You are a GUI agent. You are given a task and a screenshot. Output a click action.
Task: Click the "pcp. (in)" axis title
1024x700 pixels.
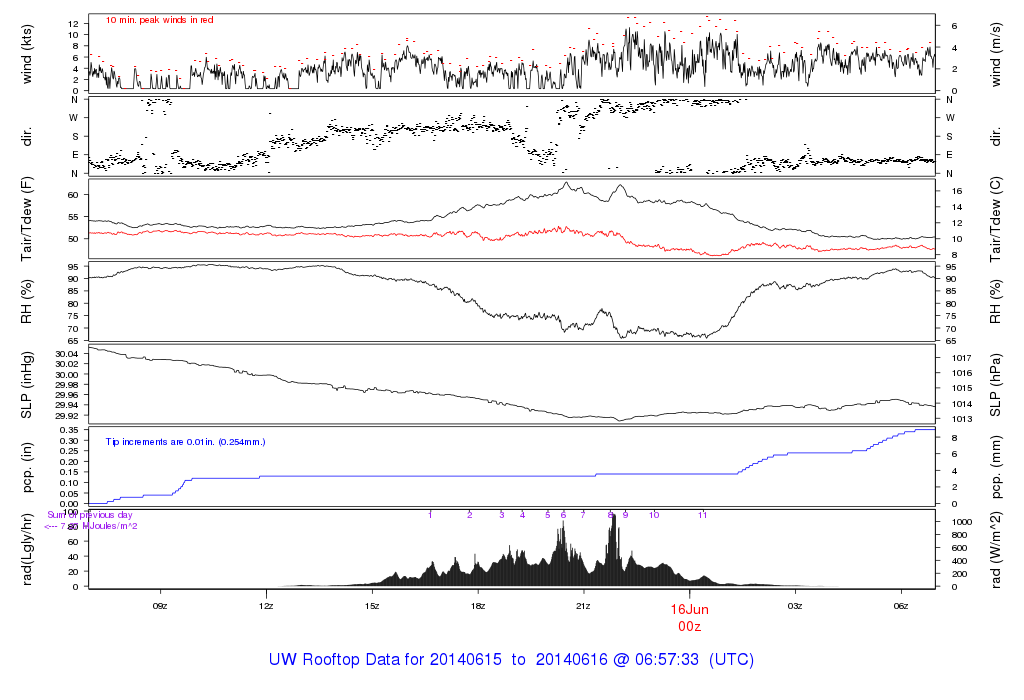[x=27, y=467]
